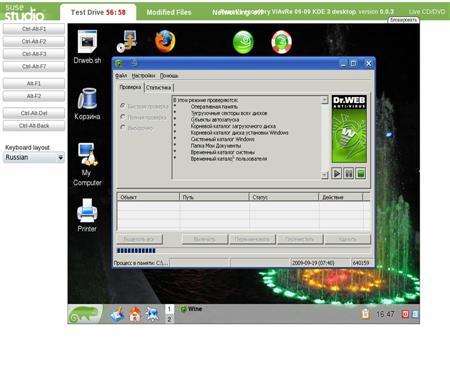Screen dimensions: 450x384
Task: Sort by the Путь column header
Action: pos(214,197)
